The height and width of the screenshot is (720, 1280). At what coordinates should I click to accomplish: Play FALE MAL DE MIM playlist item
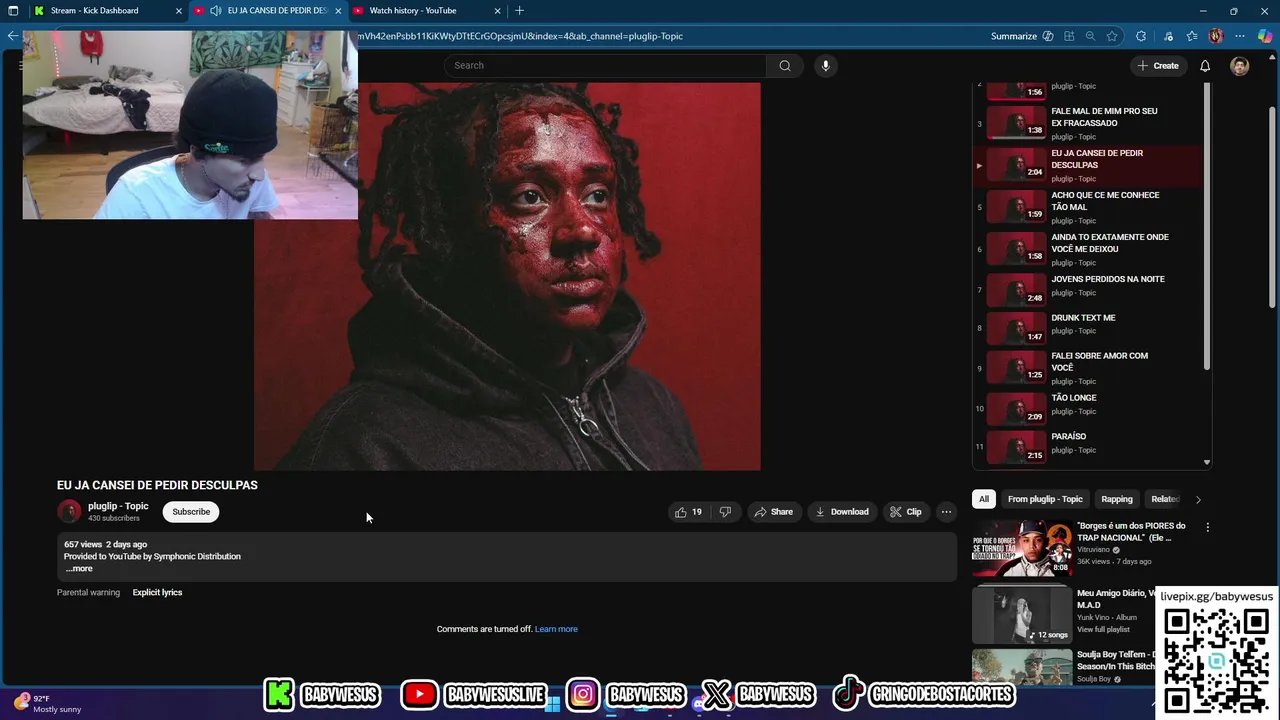coord(1090,123)
